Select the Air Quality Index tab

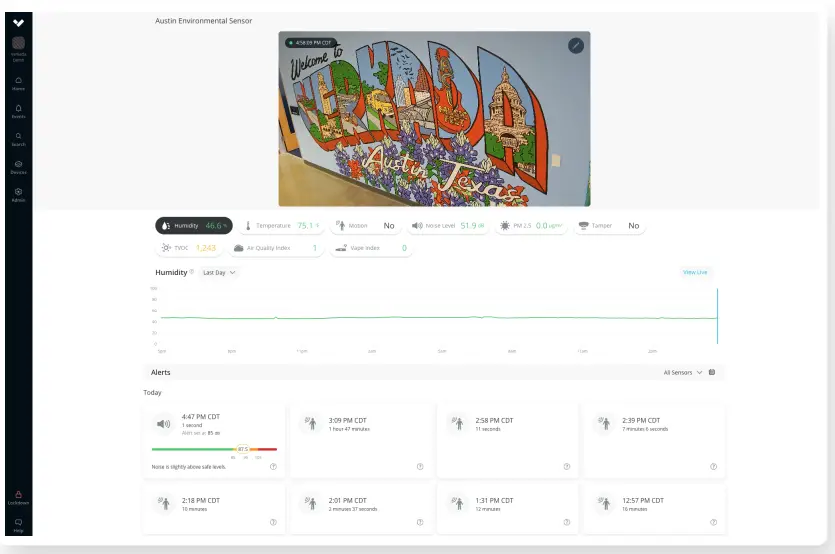[276, 248]
